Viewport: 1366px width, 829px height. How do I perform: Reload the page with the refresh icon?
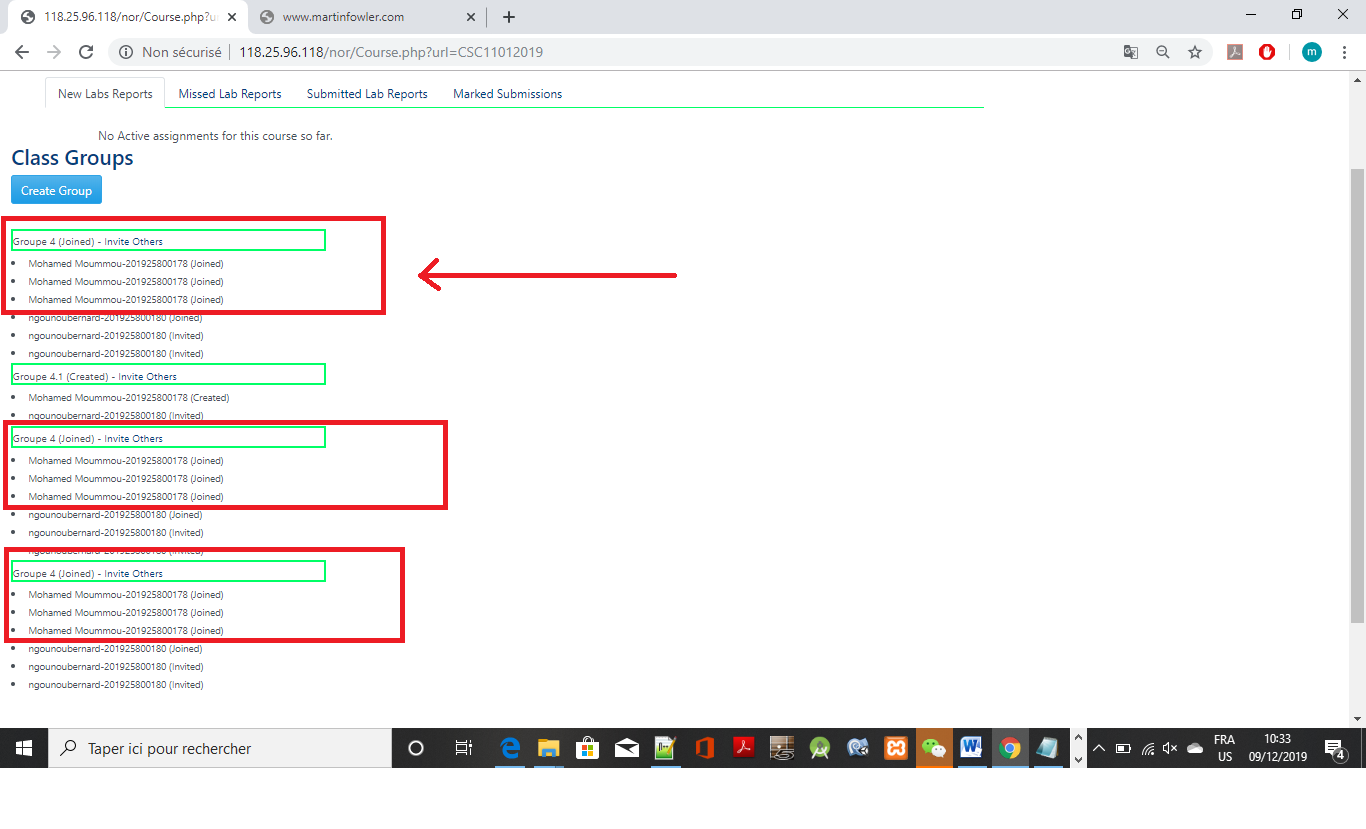86,52
